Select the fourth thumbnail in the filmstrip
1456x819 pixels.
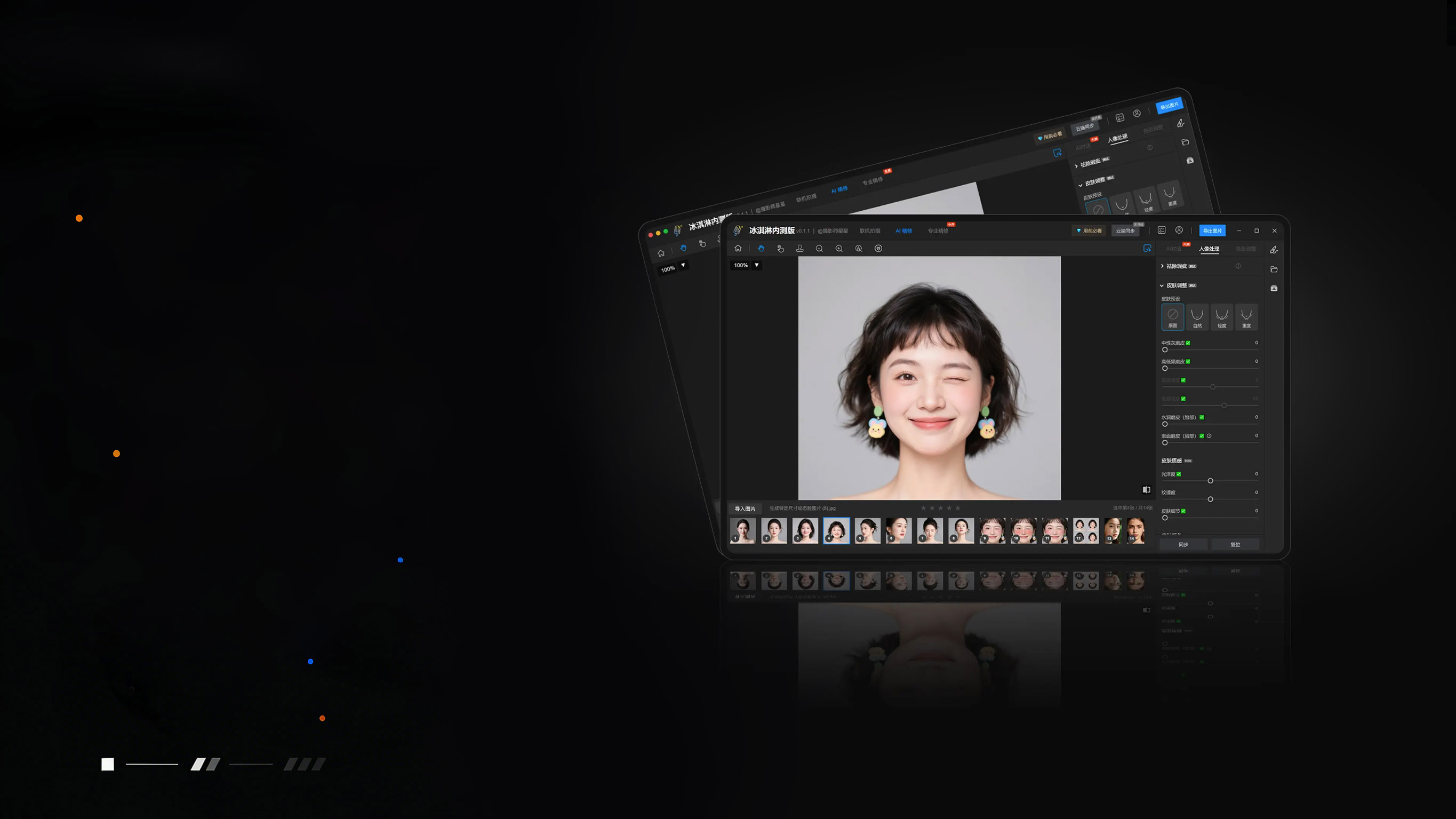tap(836, 530)
